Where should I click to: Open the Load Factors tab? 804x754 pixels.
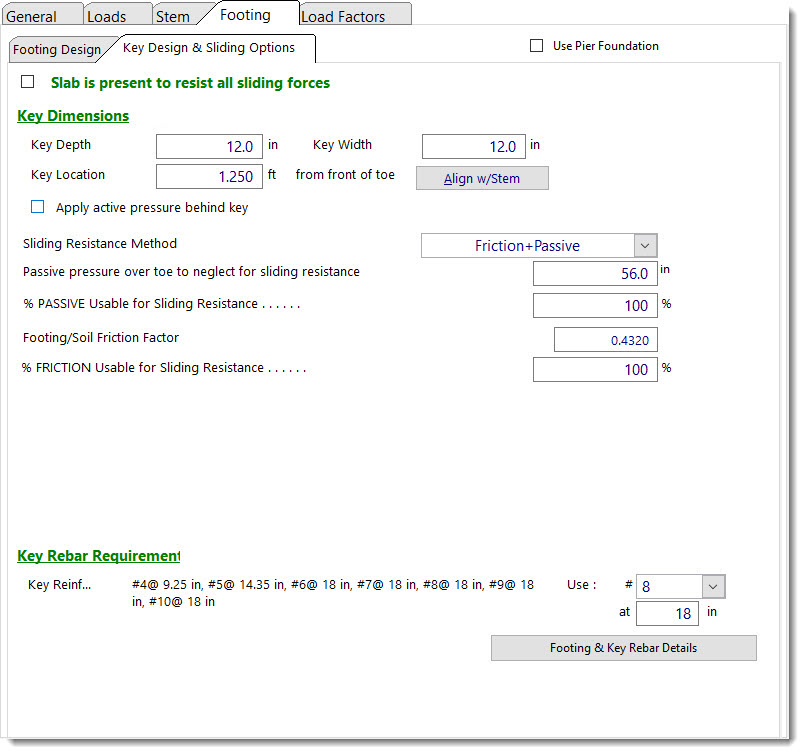pyautogui.click(x=343, y=16)
